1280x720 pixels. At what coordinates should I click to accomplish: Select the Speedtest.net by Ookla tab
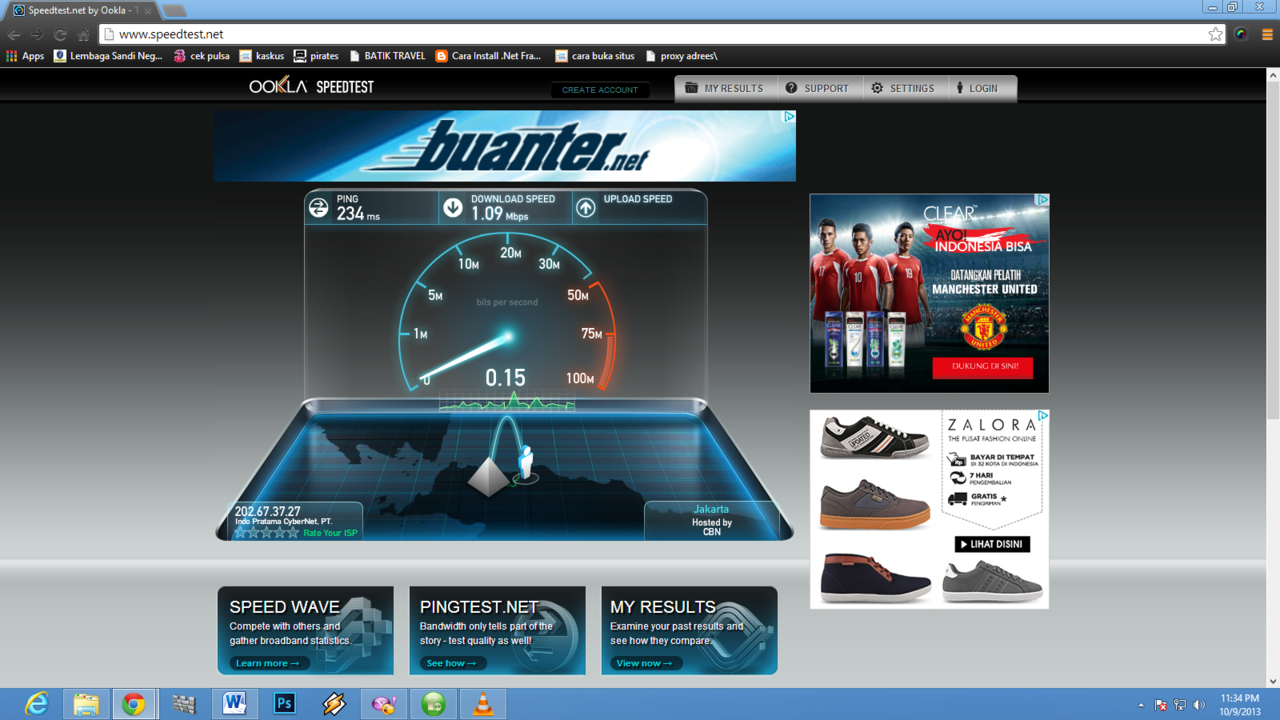pyautogui.click(x=82, y=10)
